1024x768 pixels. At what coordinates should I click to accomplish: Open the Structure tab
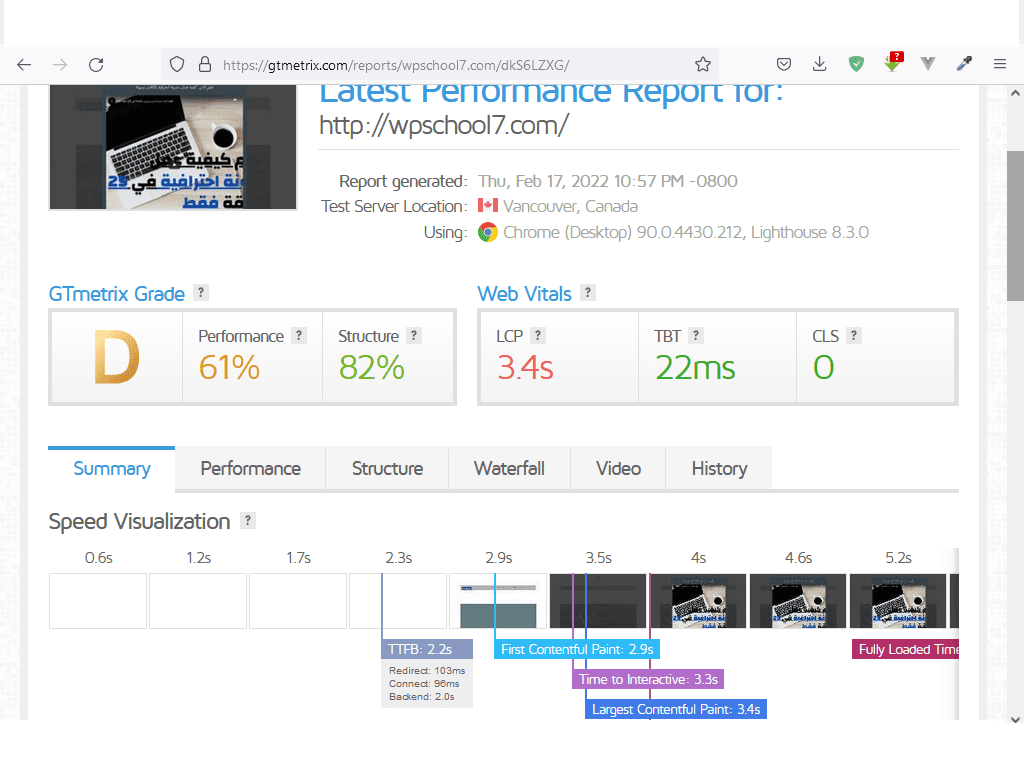point(387,468)
